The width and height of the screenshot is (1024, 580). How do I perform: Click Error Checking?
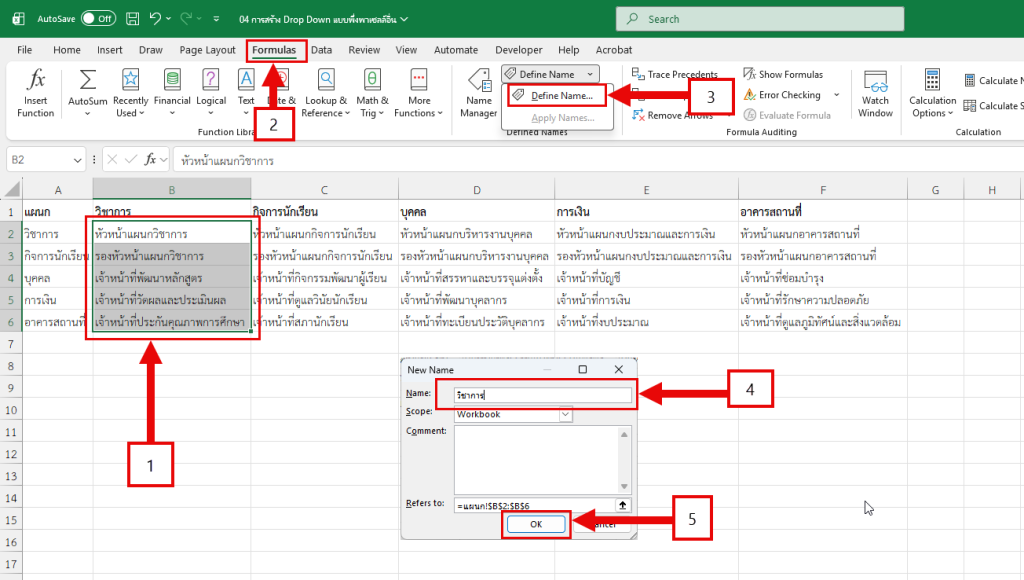point(782,95)
